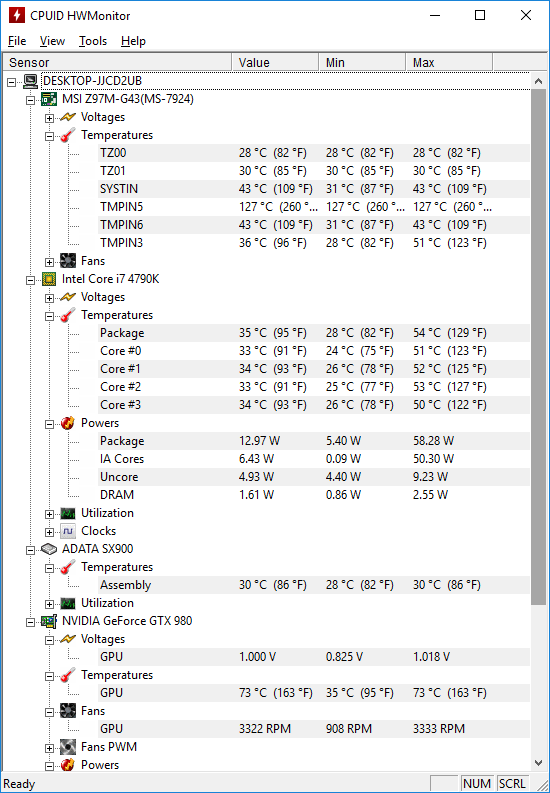Viewport: 550px width, 793px height.
Task: Click the Min column header
Action: coord(362,62)
